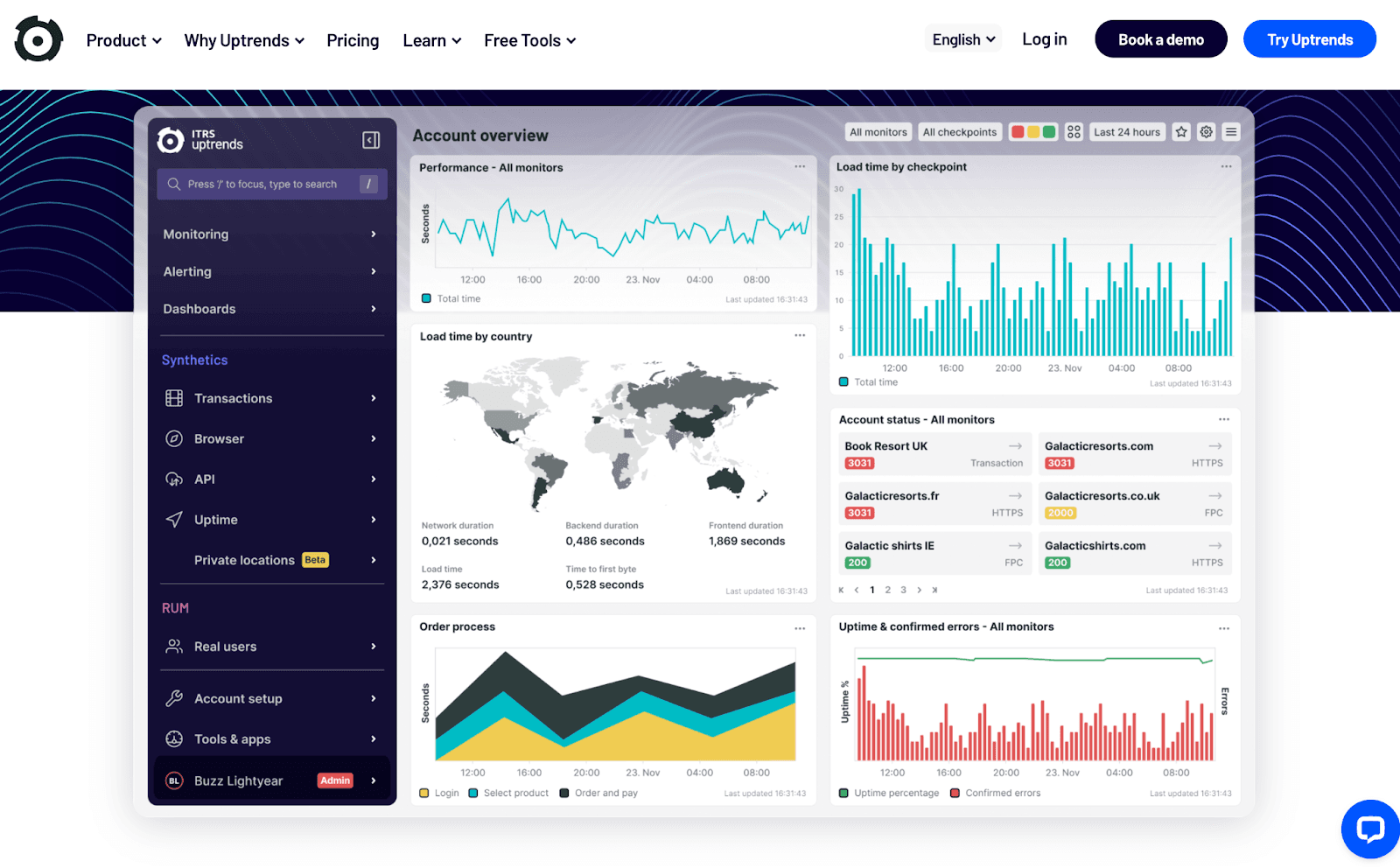The width and height of the screenshot is (1400, 868).
Task: Click the Browser compass icon
Action: click(x=174, y=438)
